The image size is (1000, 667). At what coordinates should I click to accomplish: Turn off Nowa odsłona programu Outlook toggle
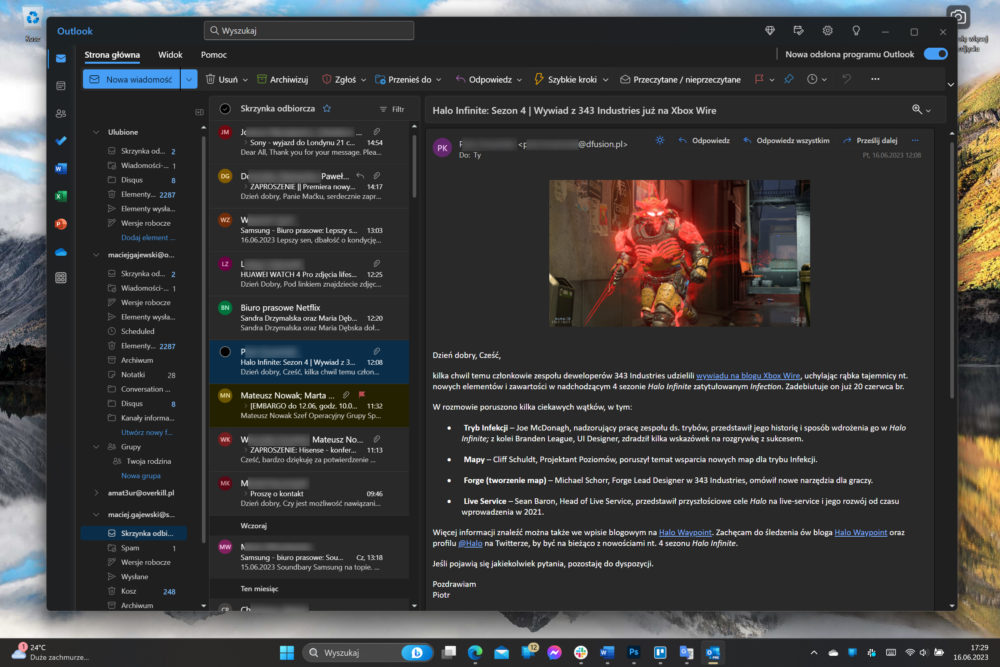[936, 54]
